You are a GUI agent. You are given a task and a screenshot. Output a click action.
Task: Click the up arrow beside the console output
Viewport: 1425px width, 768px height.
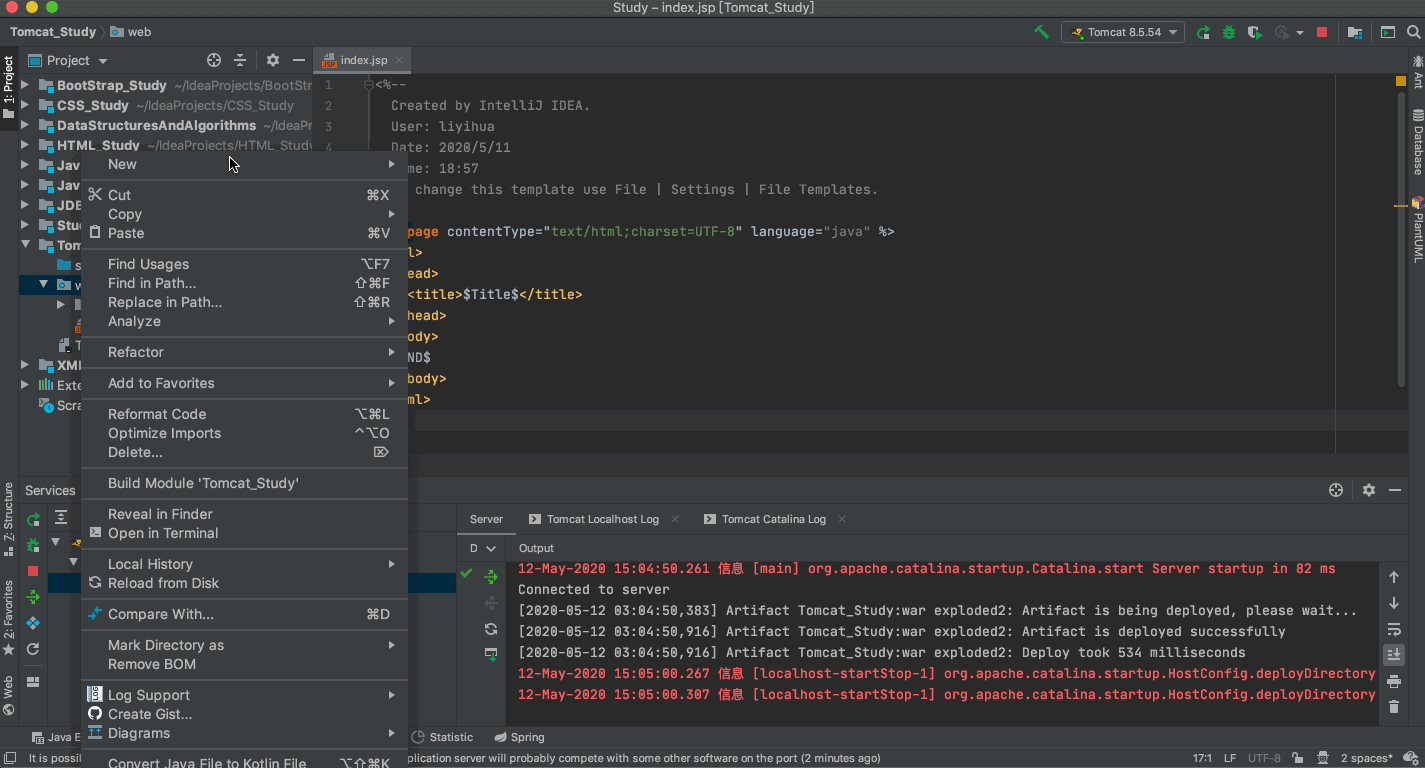pos(1394,577)
